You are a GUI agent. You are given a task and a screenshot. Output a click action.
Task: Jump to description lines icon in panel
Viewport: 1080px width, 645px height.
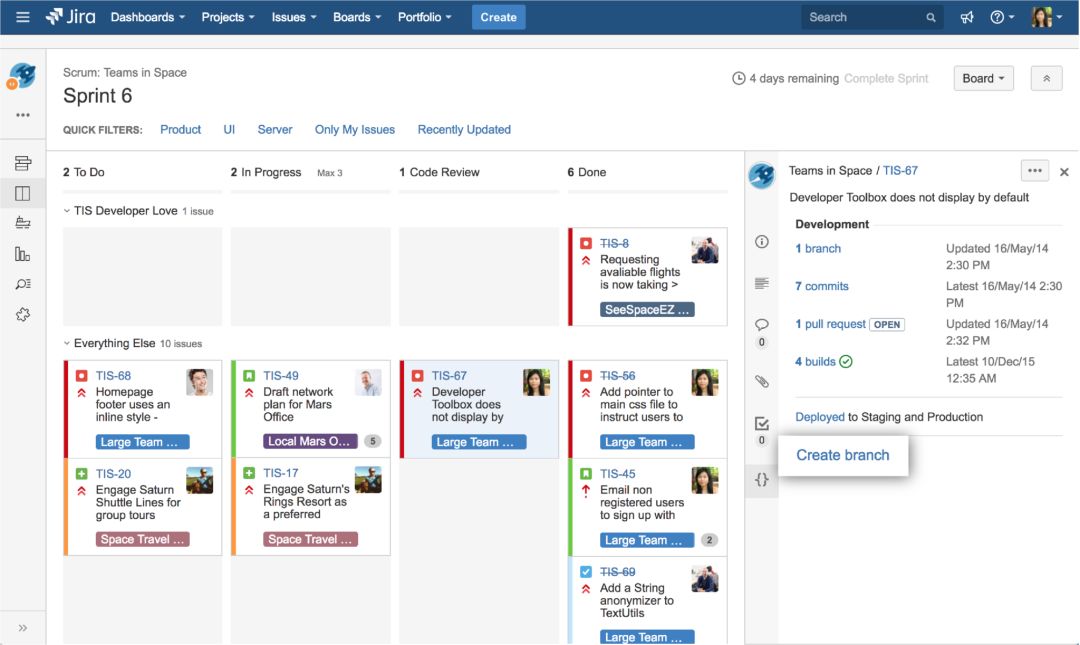(762, 283)
